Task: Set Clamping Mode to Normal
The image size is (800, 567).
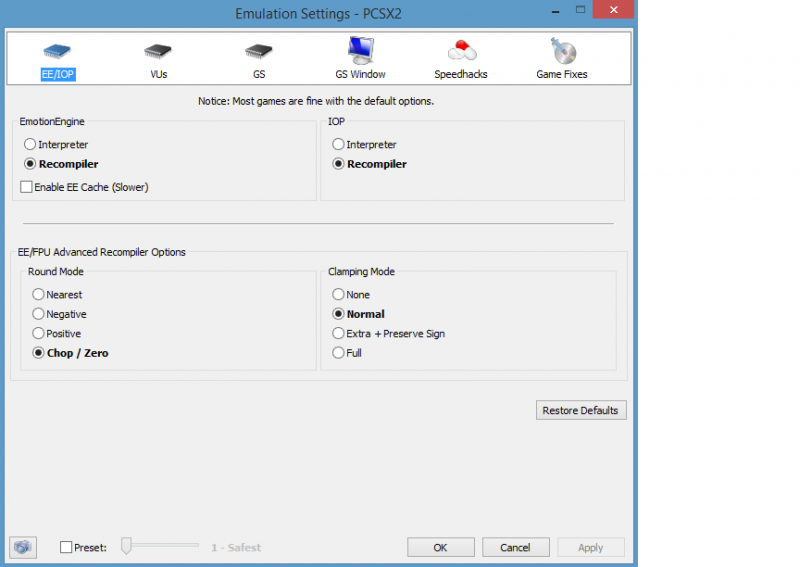Action: tap(358, 314)
